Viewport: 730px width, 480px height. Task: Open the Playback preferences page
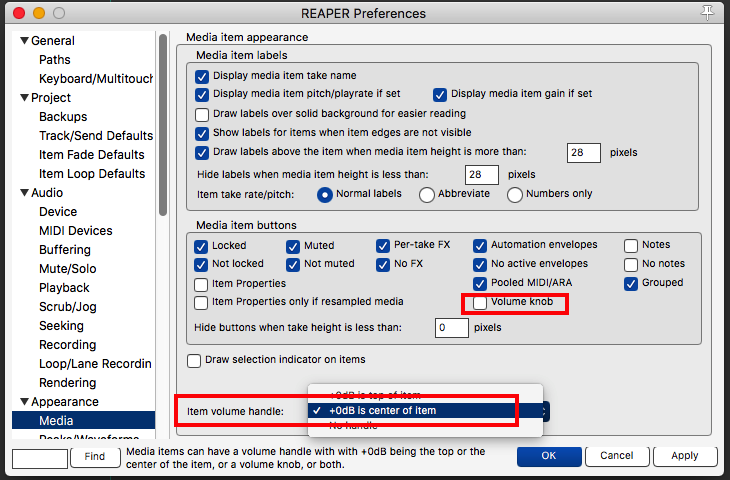click(x=64, y=288)
